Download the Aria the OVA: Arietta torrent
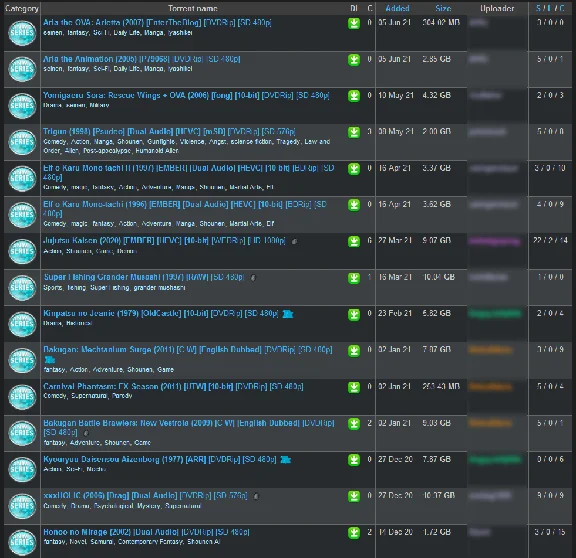The width and height of the screenshot is (576, 558). 354,24
